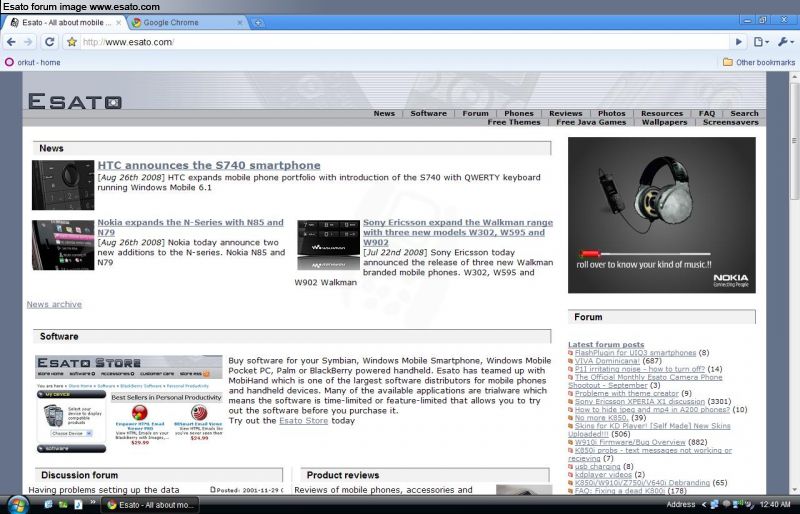The width and height of the screenshot is (800, 514).
Task: Open FlashPlugin for UIQ3 smartphones thread
Action: 635,353
